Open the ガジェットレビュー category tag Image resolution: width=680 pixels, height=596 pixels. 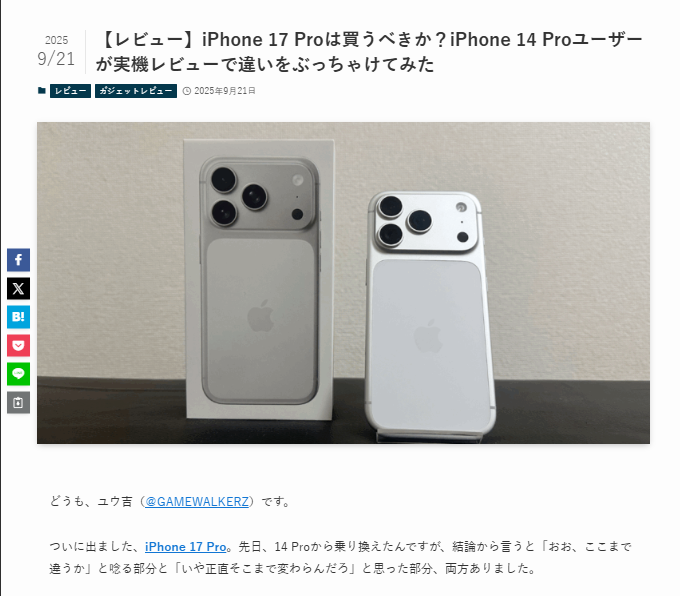pos(136,91)
